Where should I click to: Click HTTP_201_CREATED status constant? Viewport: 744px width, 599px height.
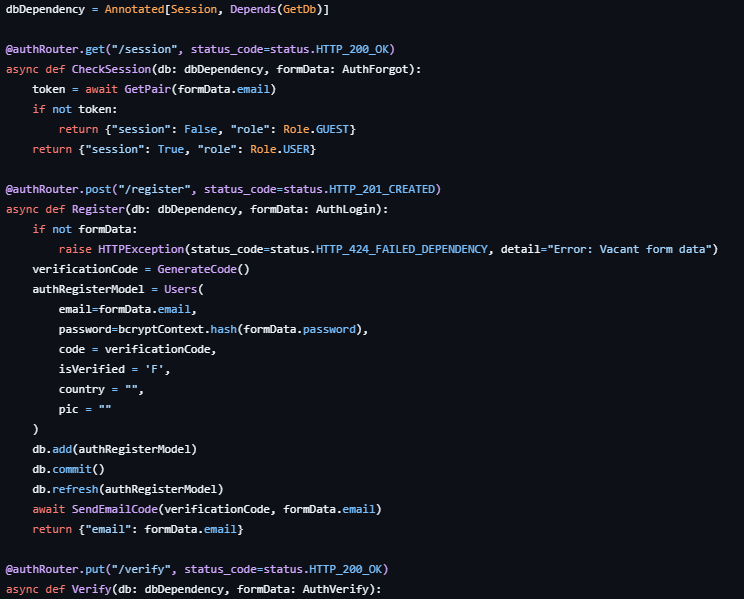382,189
